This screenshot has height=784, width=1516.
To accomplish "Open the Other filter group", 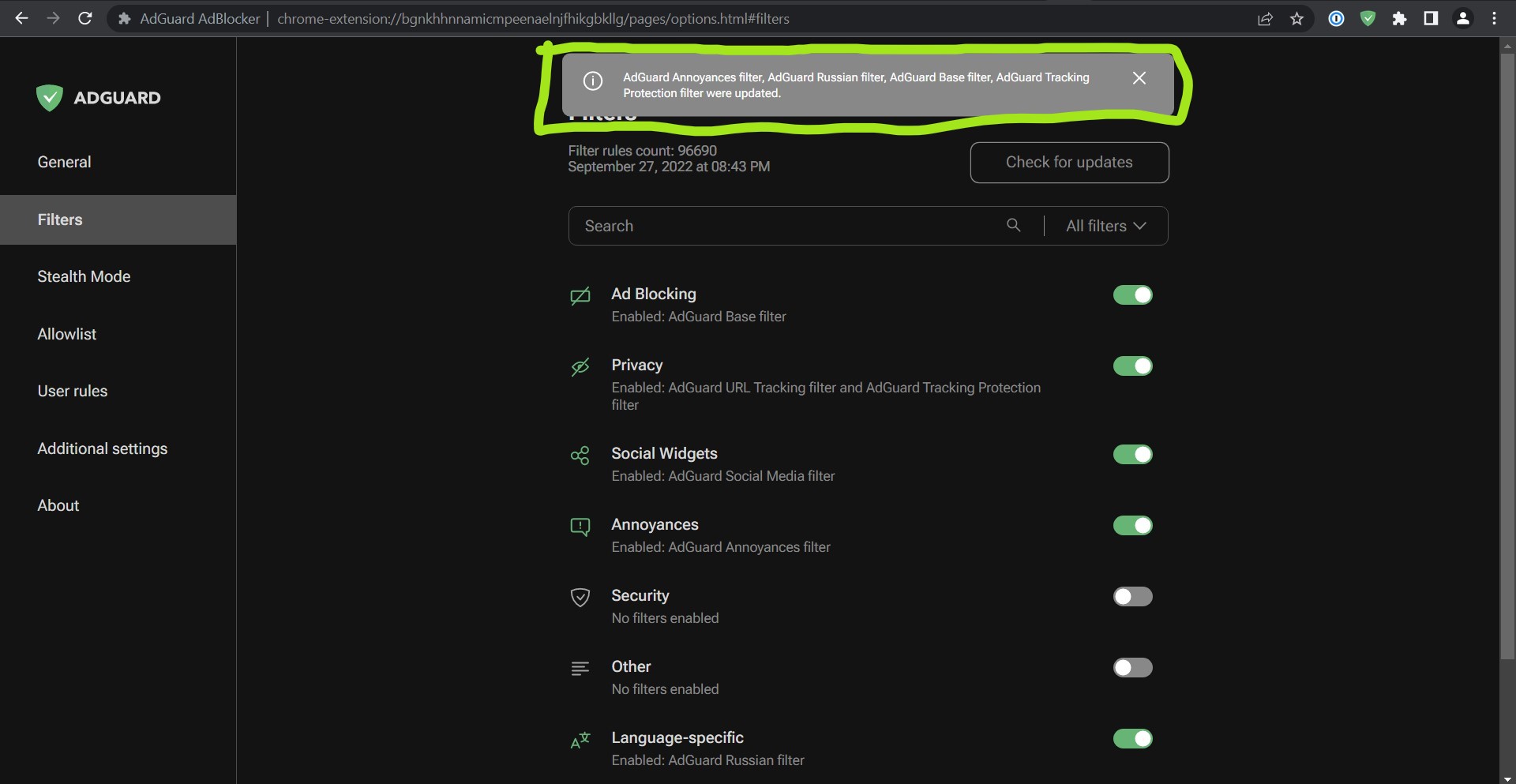I will tap(631, 666).
